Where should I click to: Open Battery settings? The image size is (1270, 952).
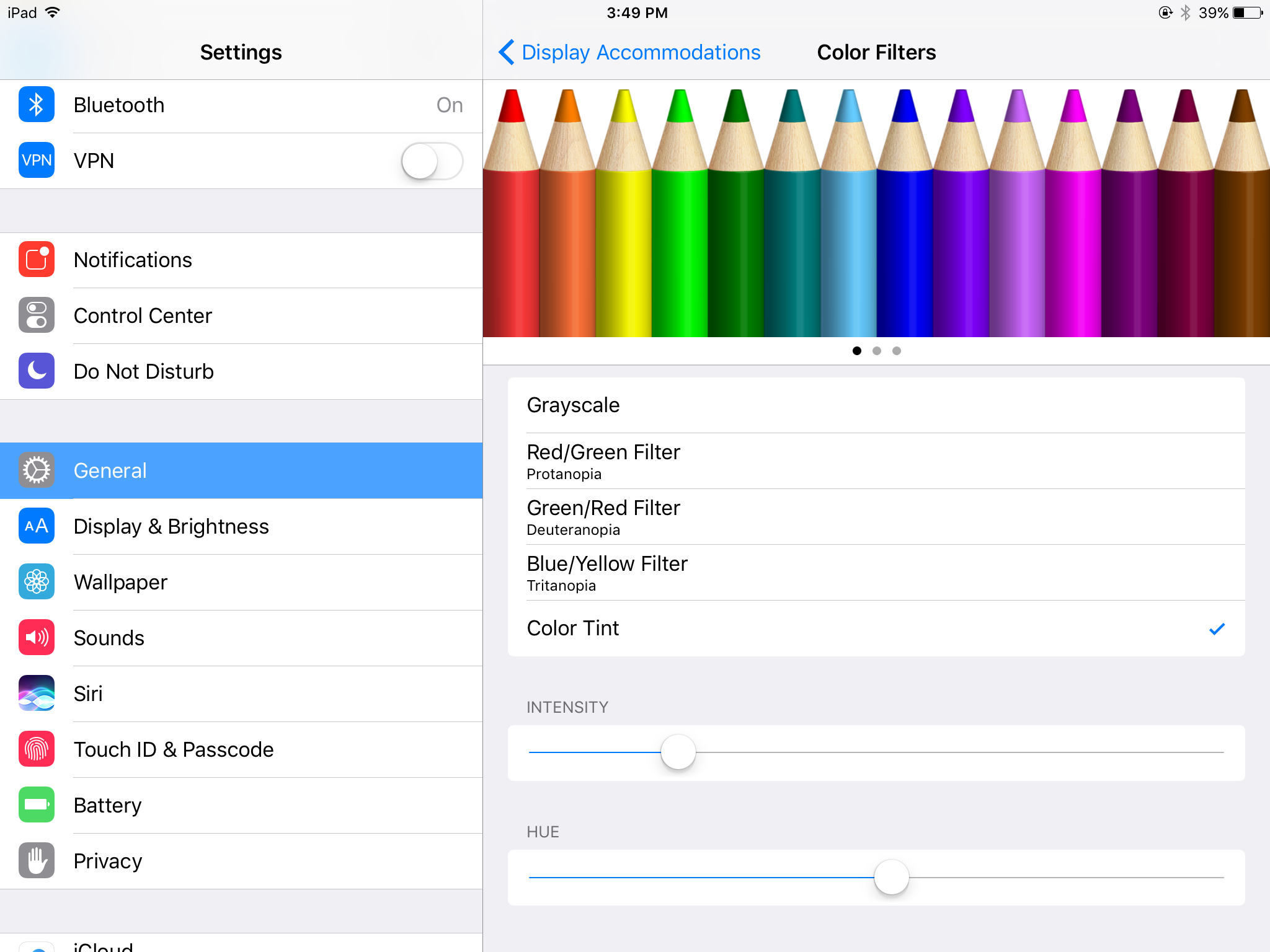[x=241, y=805]
